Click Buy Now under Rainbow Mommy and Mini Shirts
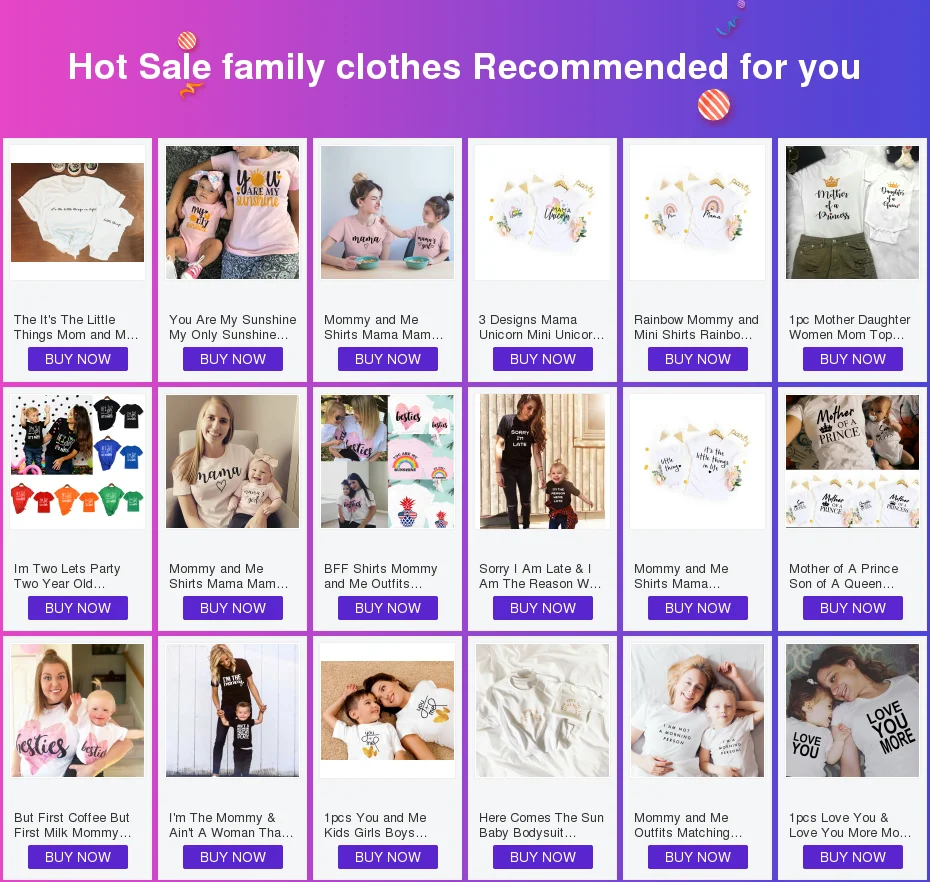Screen dimensions: 930x882 698,359
